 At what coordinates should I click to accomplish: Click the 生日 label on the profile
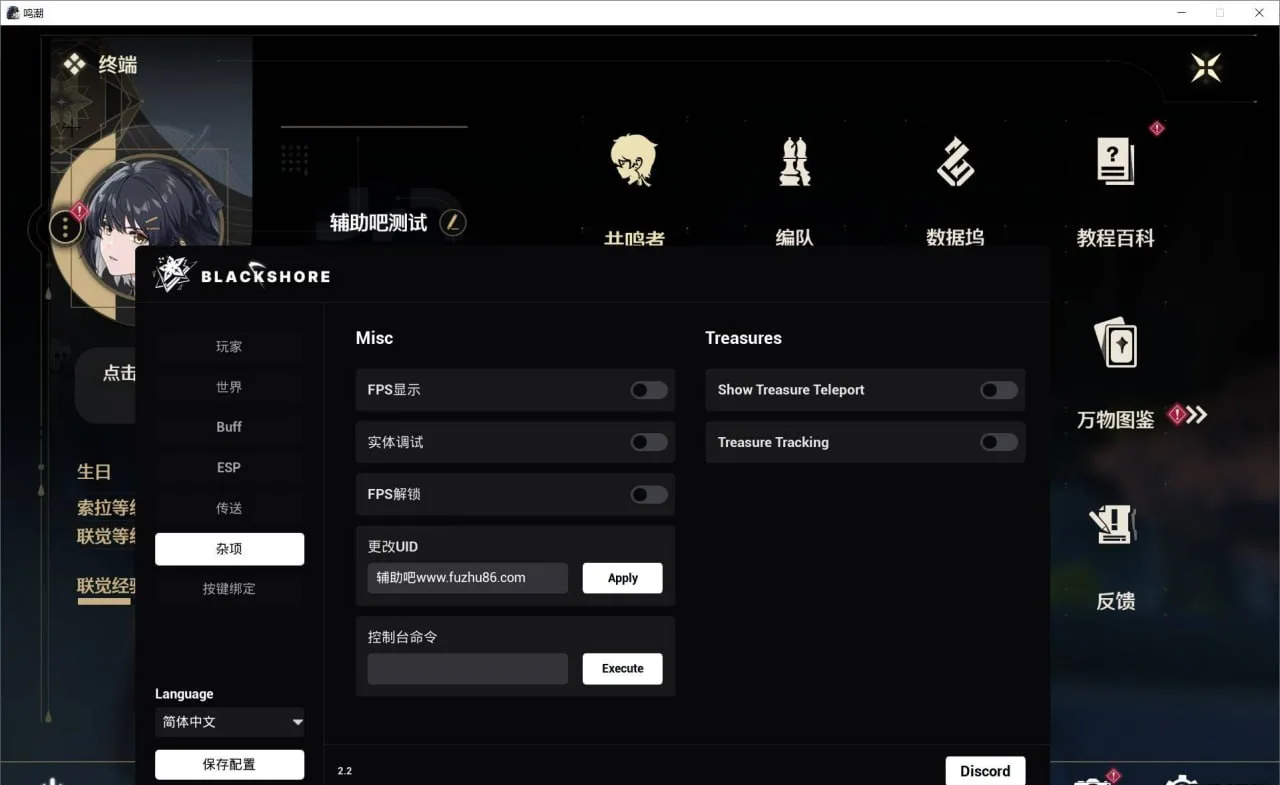pos(94,472)
